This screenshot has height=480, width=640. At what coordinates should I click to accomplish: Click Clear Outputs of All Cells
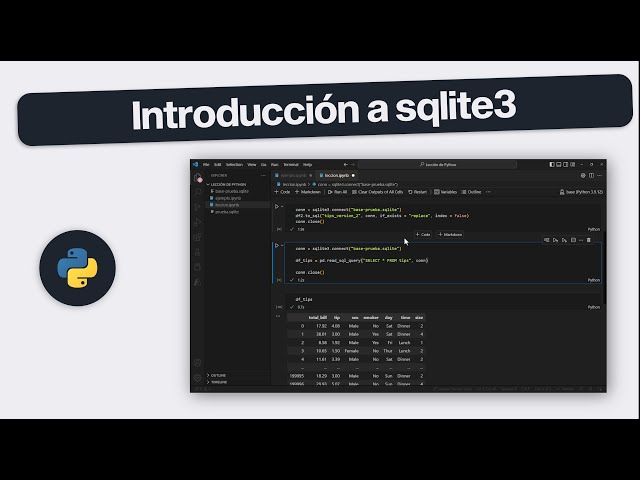pos(378,192)
